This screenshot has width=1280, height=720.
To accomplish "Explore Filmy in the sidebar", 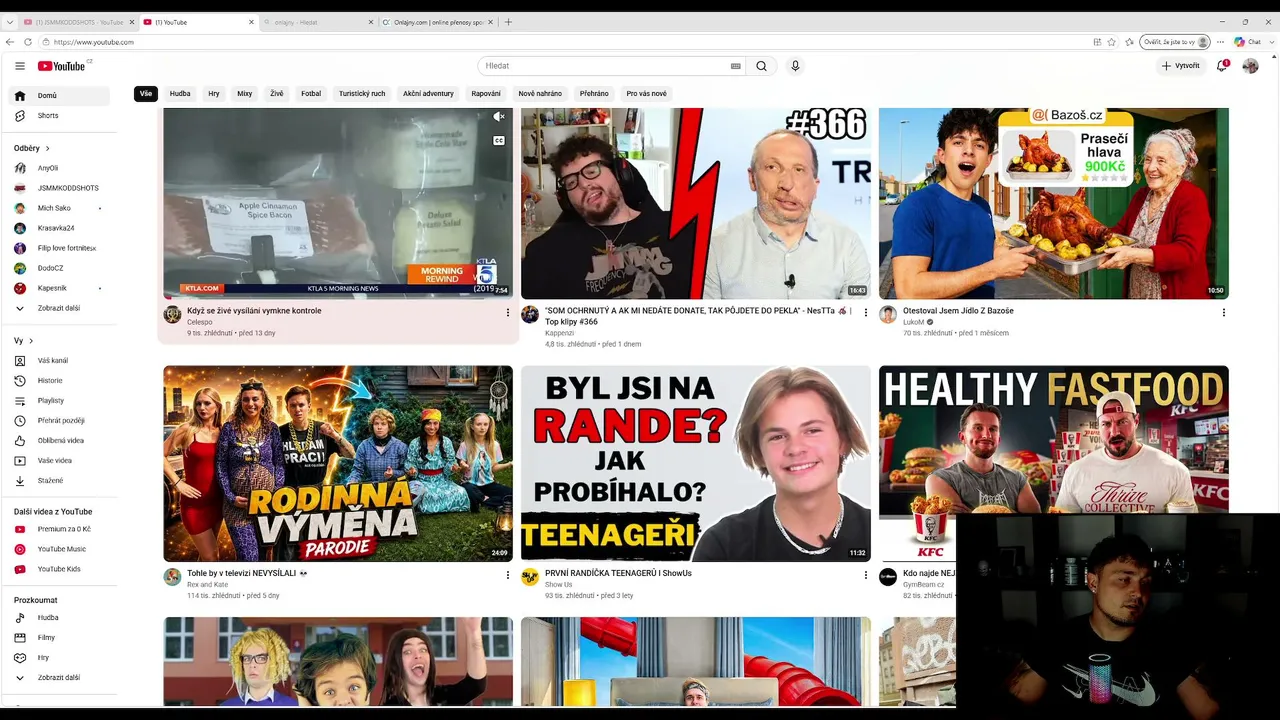I will click(x=59, y=638).
